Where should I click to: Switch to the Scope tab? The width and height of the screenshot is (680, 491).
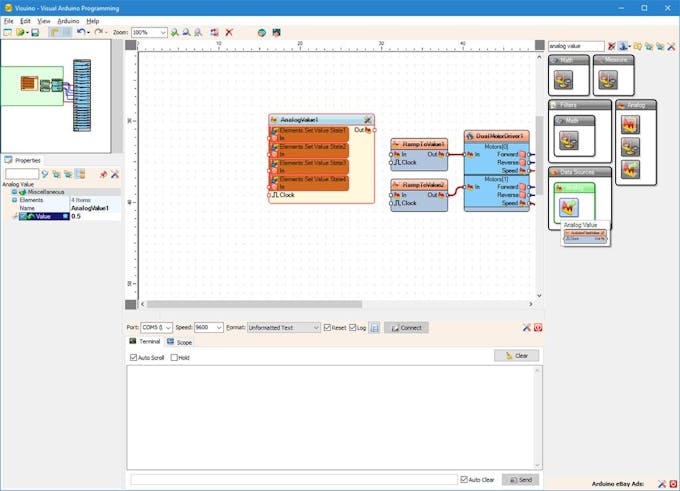180,342
